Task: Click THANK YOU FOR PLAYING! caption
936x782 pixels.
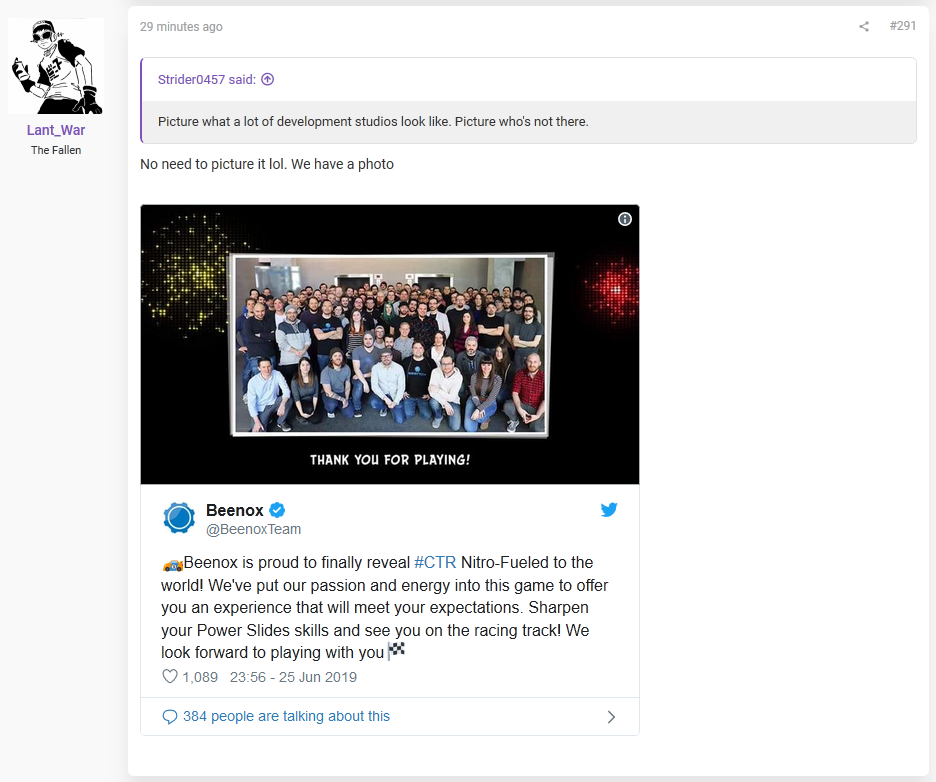Action: coord(390,460)
